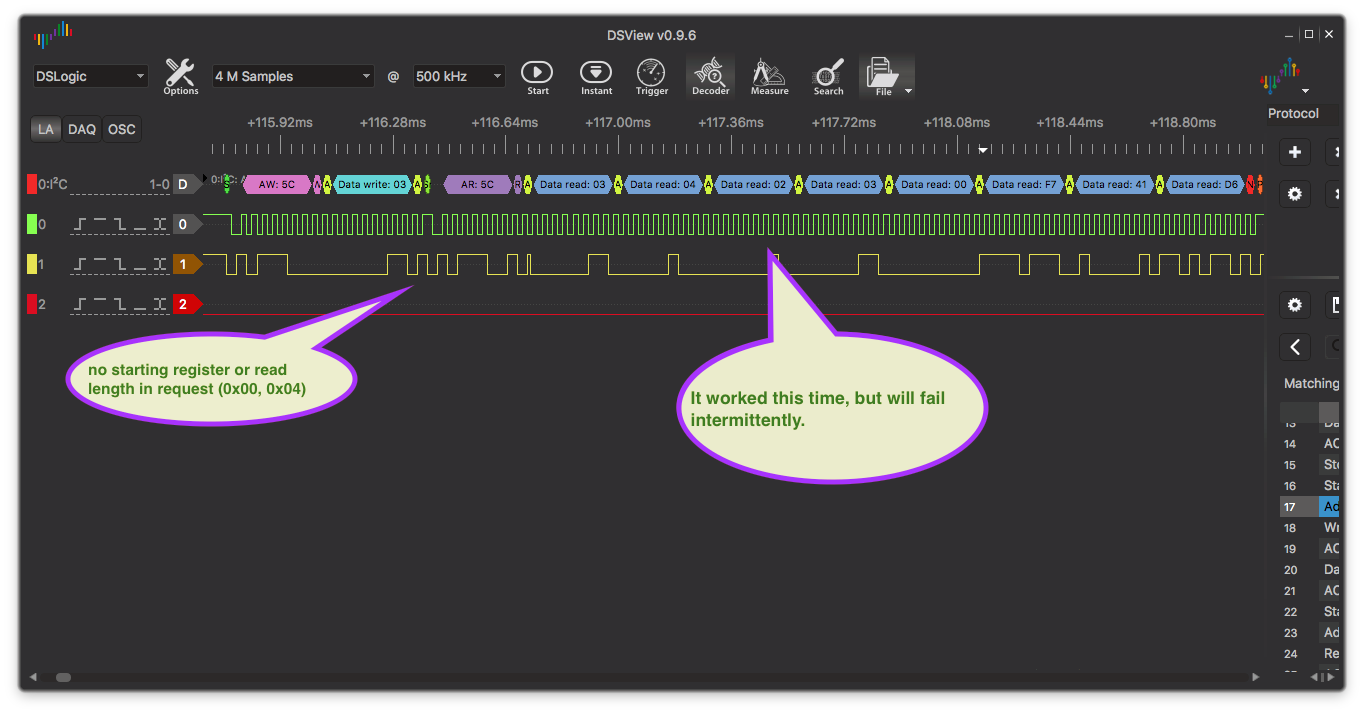Screen dimensions: 1364x714
Task: Open the 4 M Samples dropdown
Action: coord(292,76)
